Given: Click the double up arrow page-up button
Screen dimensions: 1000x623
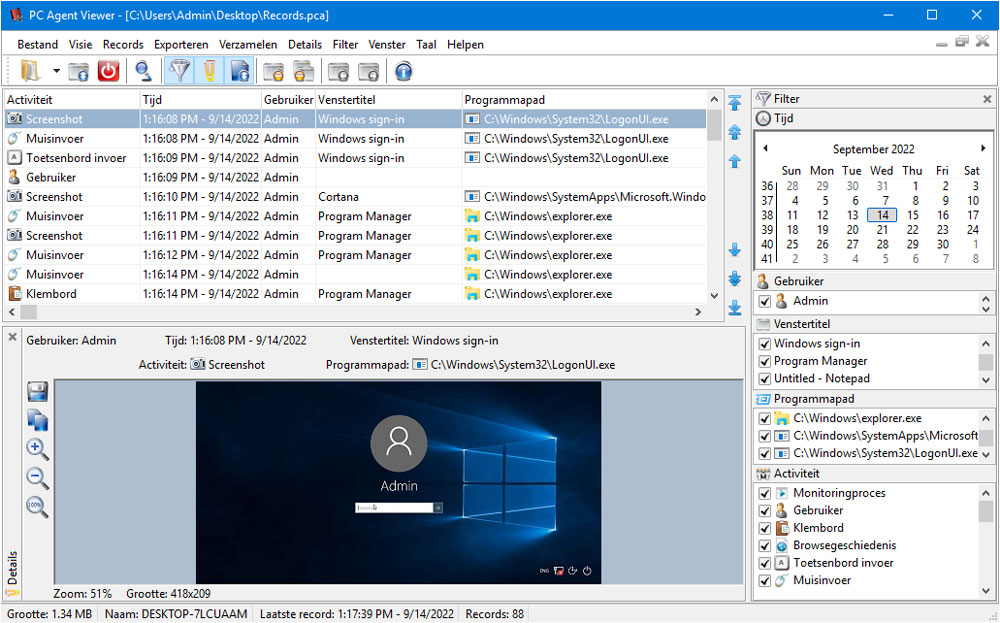Looking at the screenshot, I should coord(735,132).
